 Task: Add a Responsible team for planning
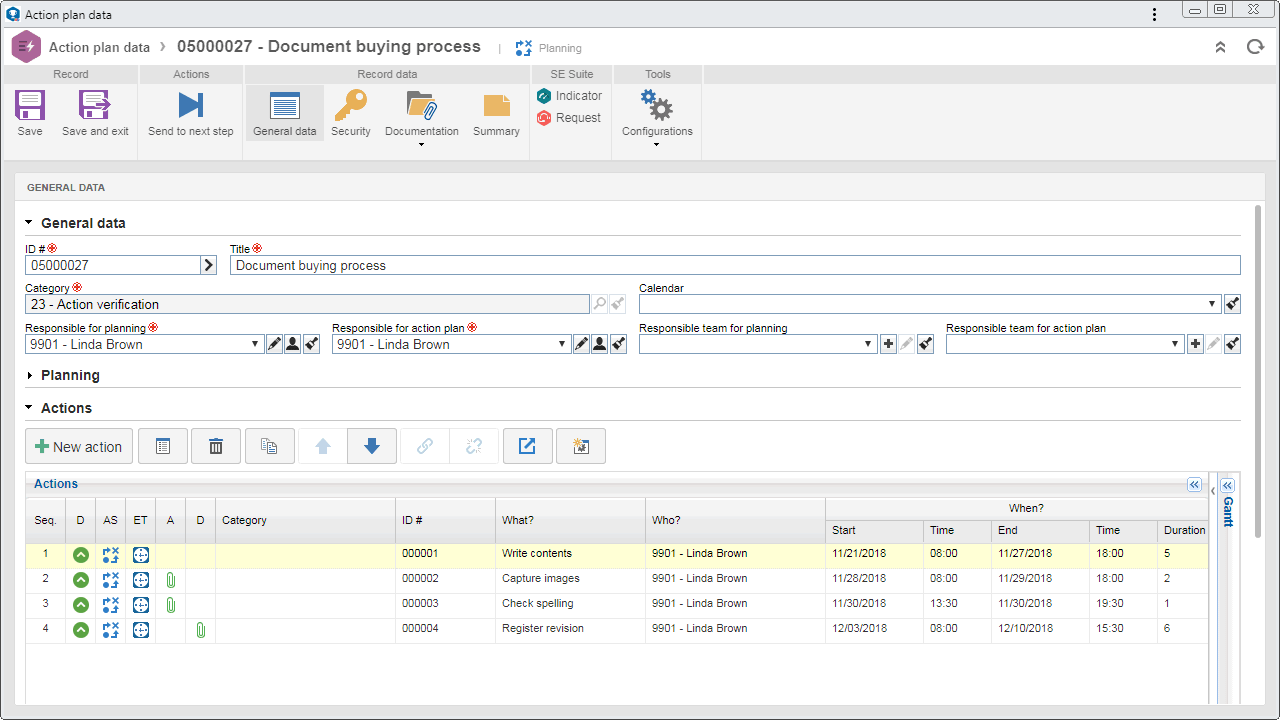[888, 344]
